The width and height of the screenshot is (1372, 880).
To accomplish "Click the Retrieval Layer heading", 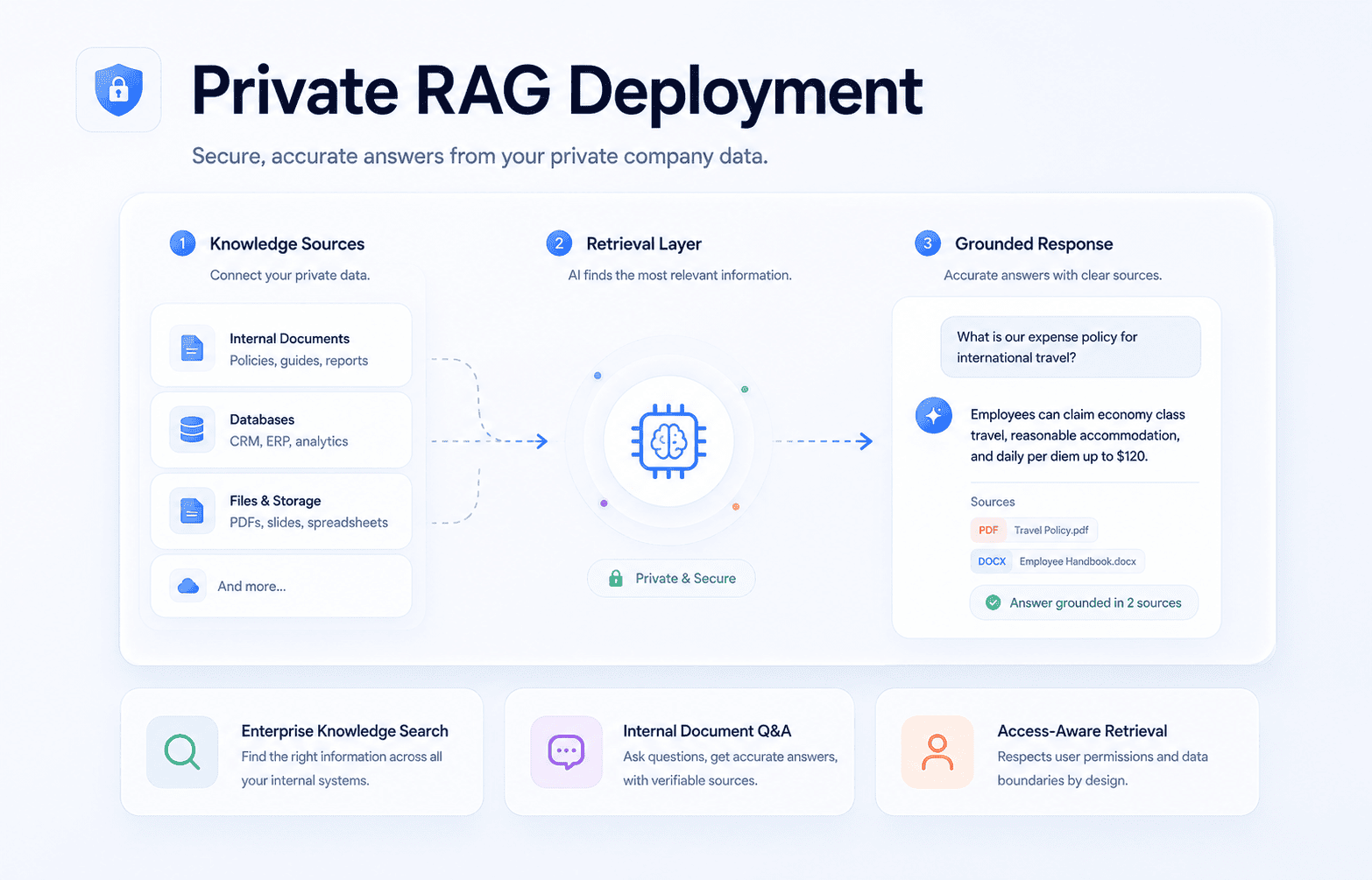I will [644, 243].
